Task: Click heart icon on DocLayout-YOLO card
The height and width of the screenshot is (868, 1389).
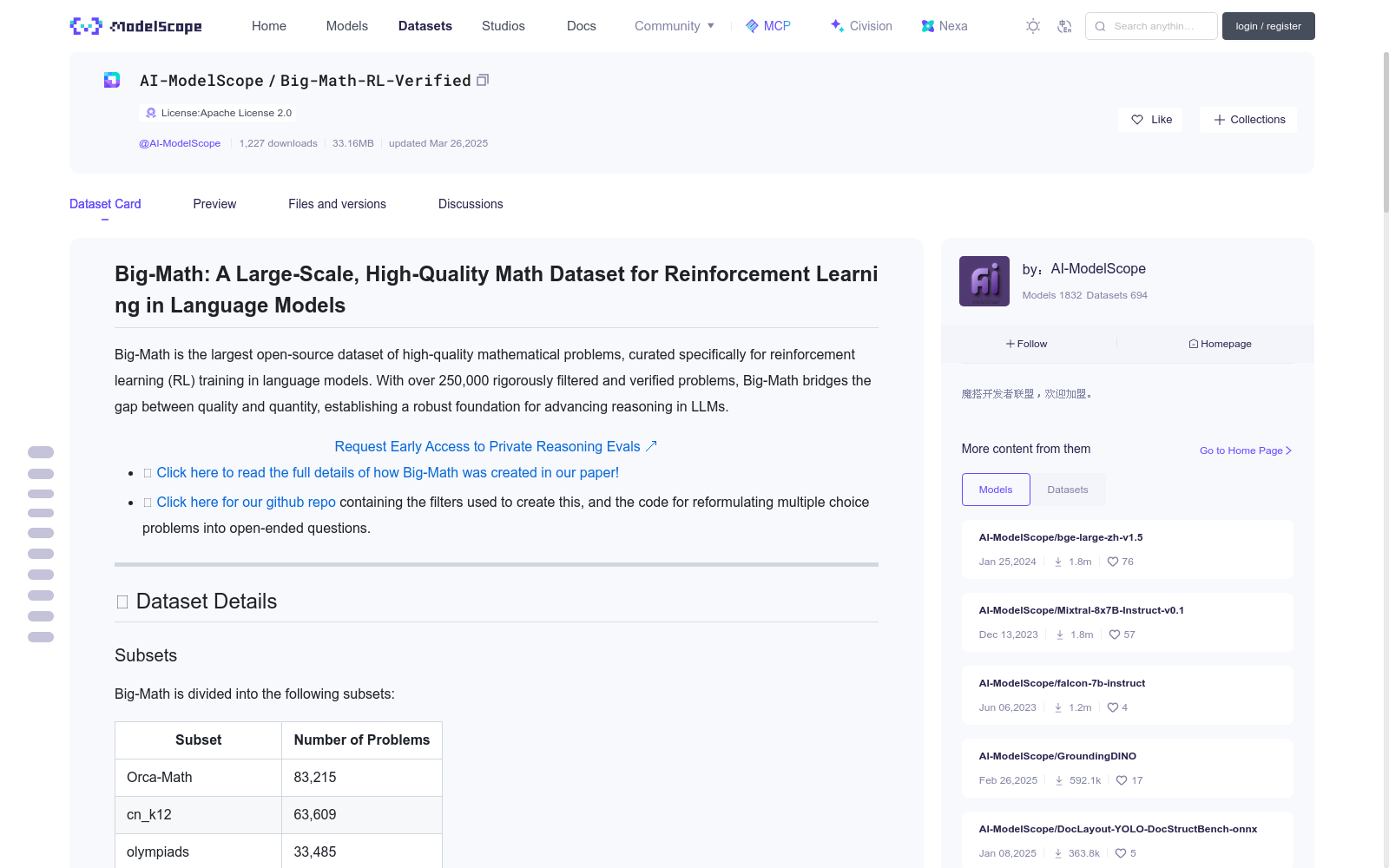Action: point(1121,853)
